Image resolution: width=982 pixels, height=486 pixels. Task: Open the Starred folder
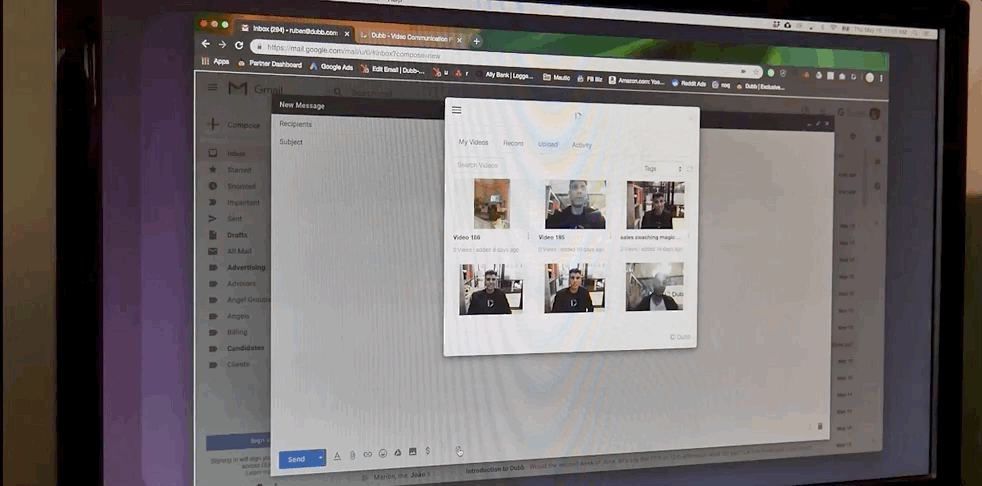pos(239,170)
